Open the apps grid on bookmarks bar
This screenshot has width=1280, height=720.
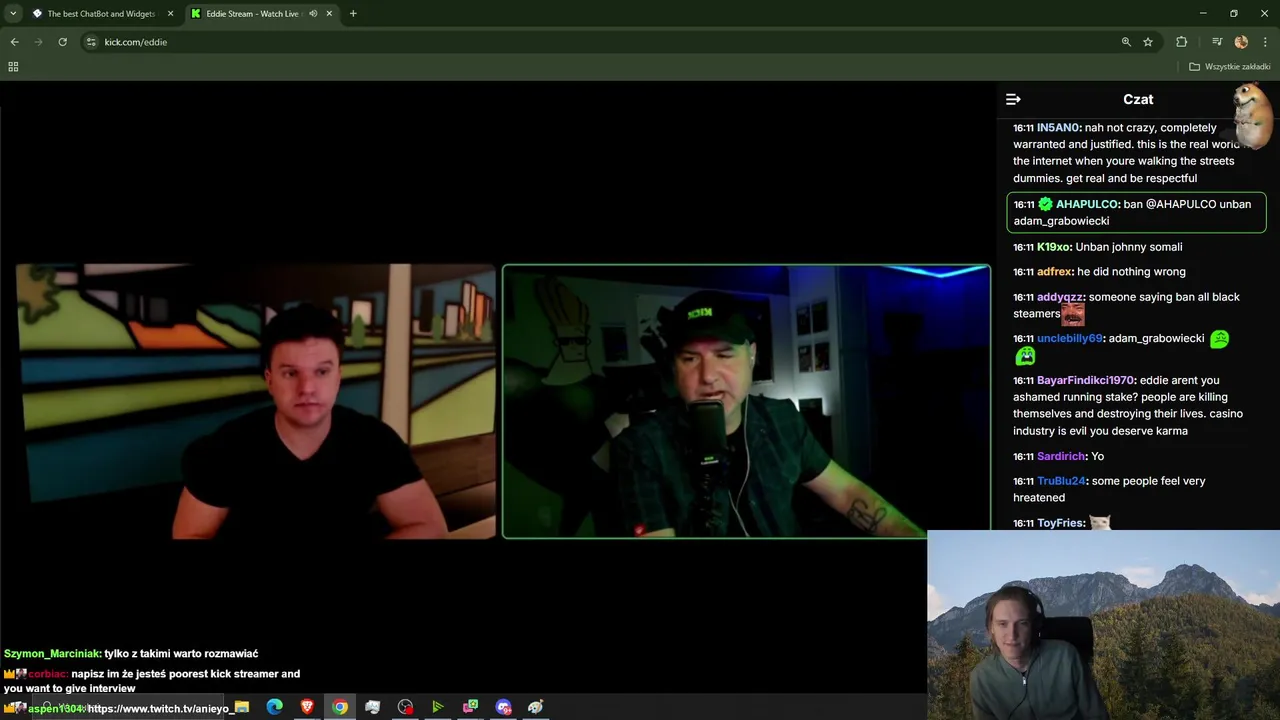point(13,67)
